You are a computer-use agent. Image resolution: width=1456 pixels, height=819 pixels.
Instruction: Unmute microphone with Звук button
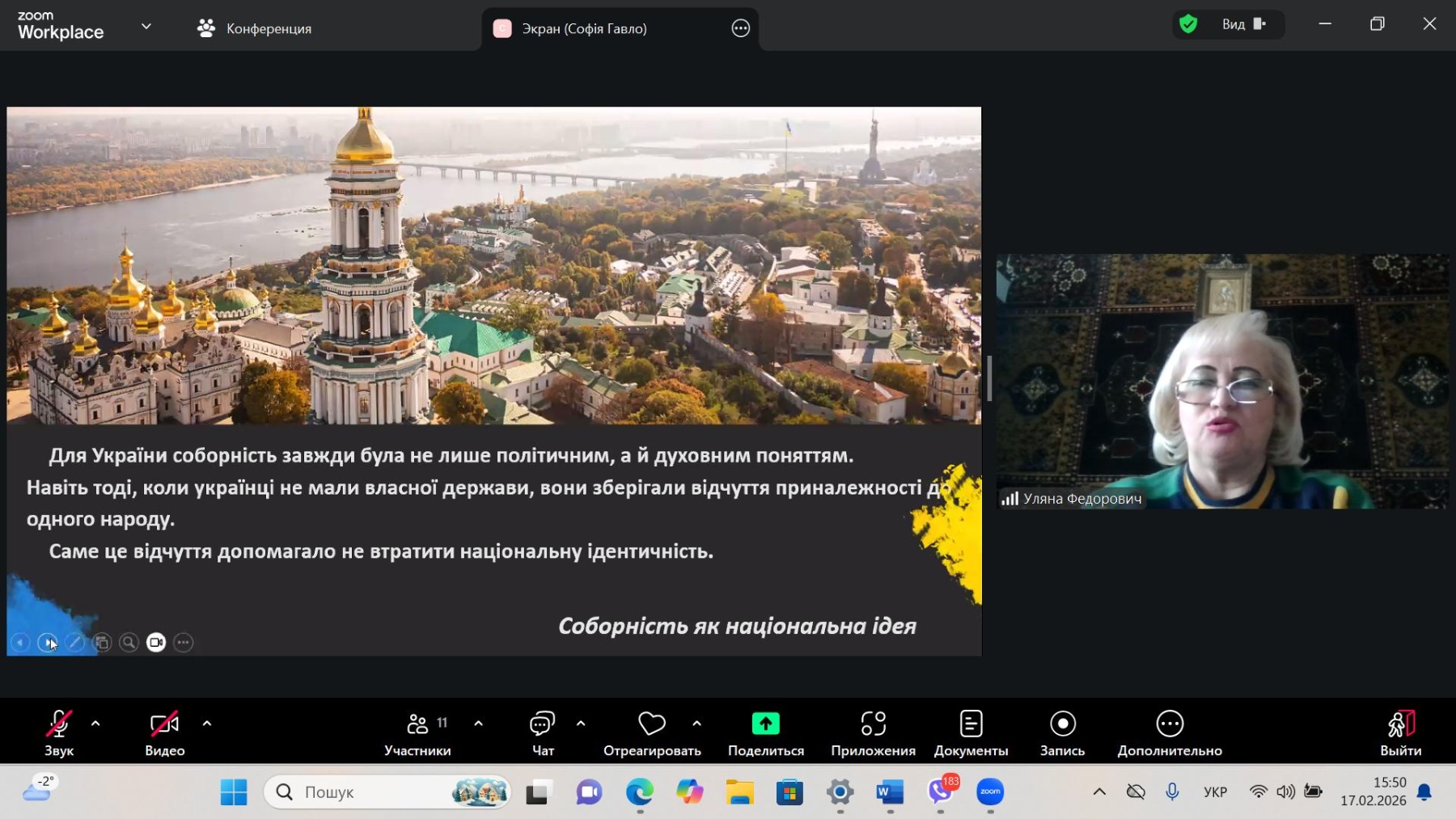click(x=58, y=732)
